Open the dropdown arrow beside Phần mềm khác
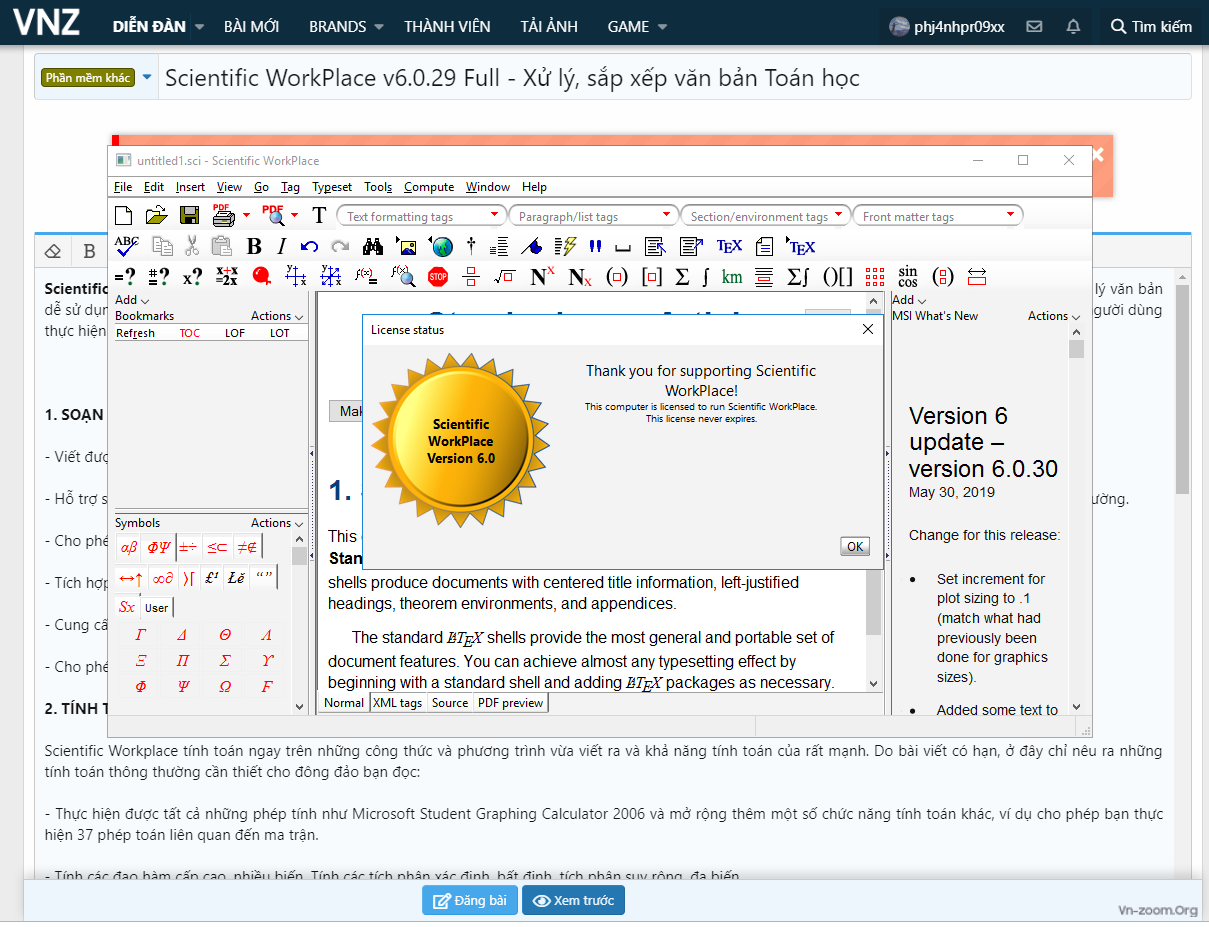Screen dimensions: 1209x927 147,77
